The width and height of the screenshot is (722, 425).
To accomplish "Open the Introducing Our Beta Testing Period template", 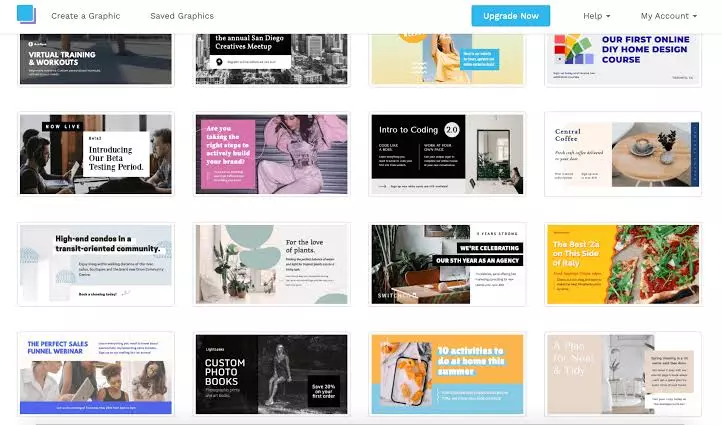I will pyautogui.click(x=96, y=154).
